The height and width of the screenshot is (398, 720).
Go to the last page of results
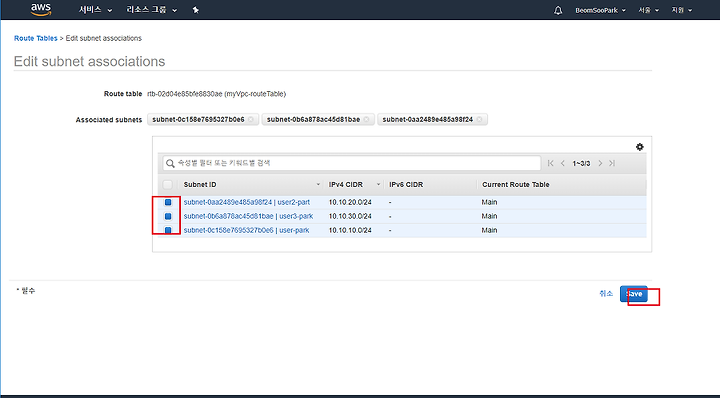(612, 163)
